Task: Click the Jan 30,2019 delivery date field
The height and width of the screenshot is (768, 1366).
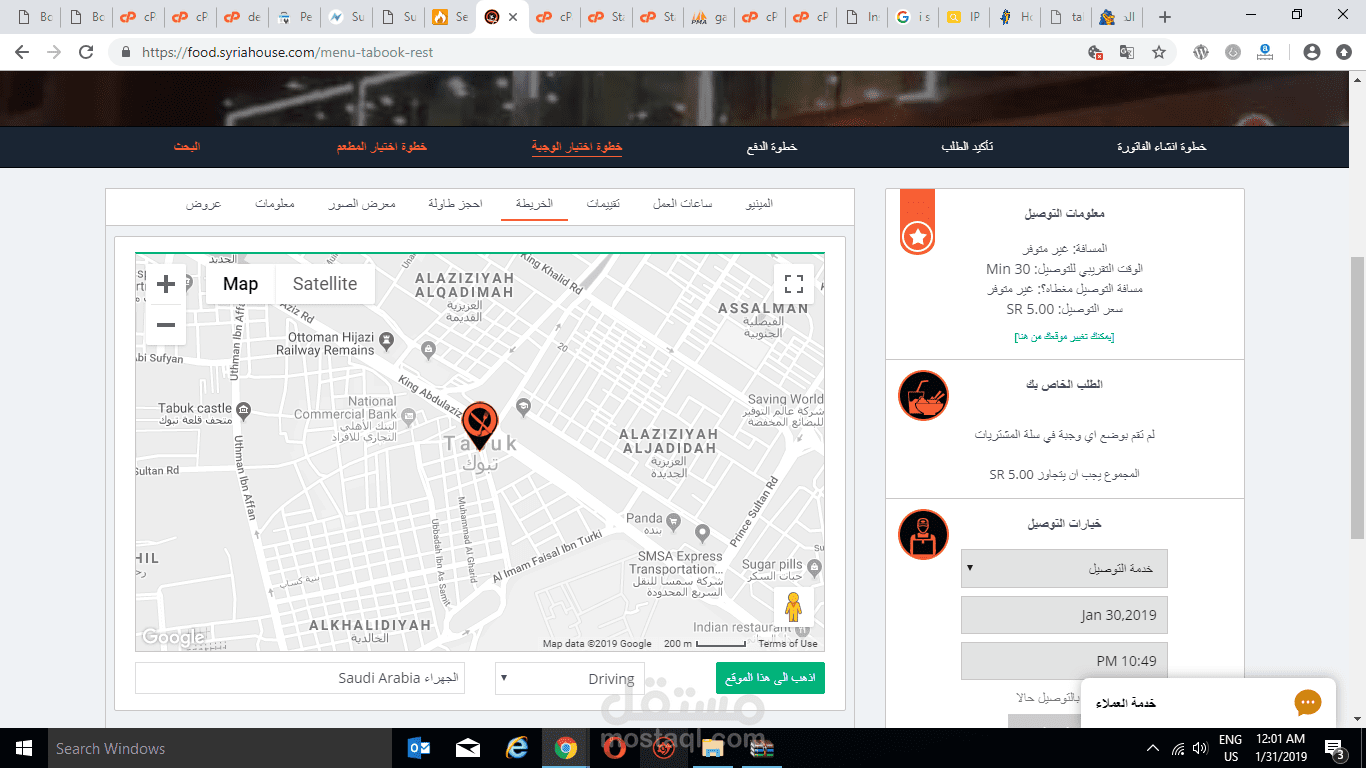Action: coord(1064,615)
